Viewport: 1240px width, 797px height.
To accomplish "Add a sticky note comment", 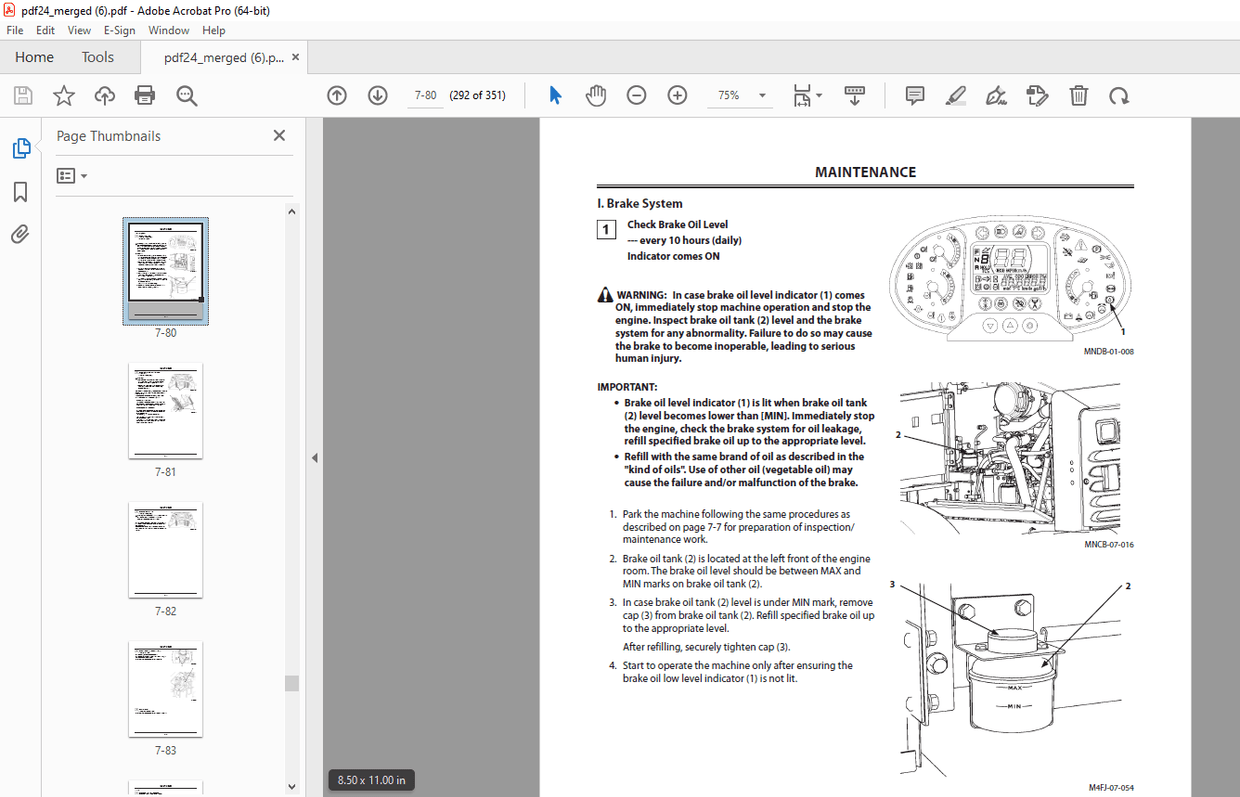I will click(914, 95).
